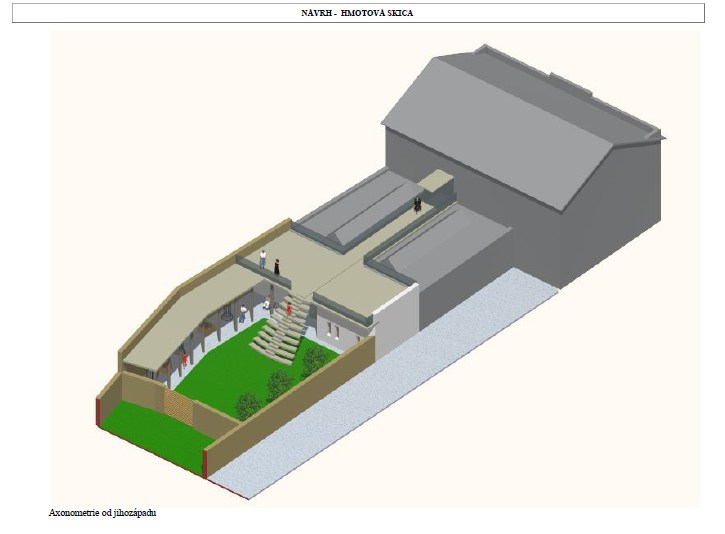Select the red corner fence post
Image resolution: width=725 pixels, height=534 pixels.
point(205,462)
